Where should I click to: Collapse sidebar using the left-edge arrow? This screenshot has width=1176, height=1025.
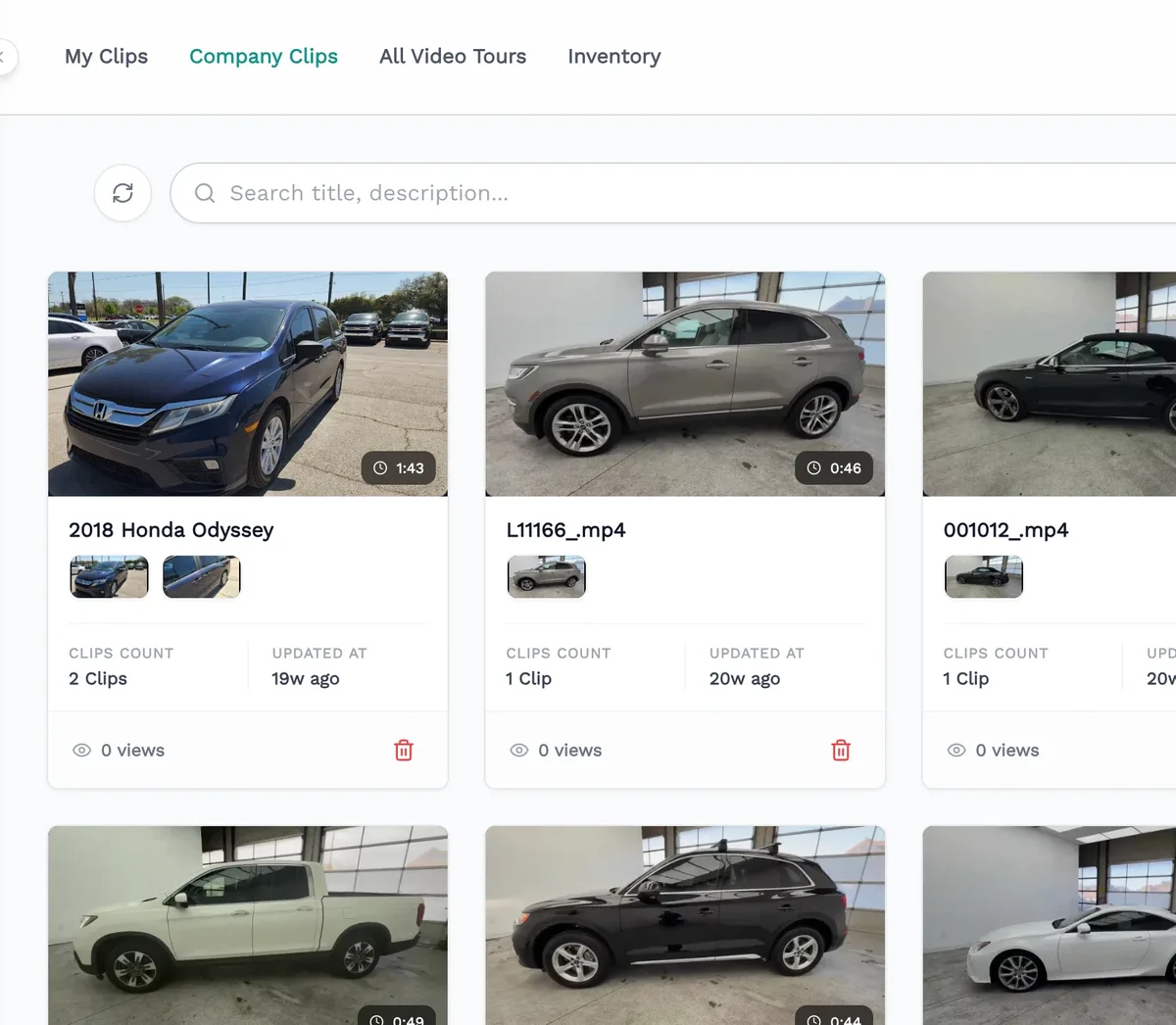pos(4,57)
